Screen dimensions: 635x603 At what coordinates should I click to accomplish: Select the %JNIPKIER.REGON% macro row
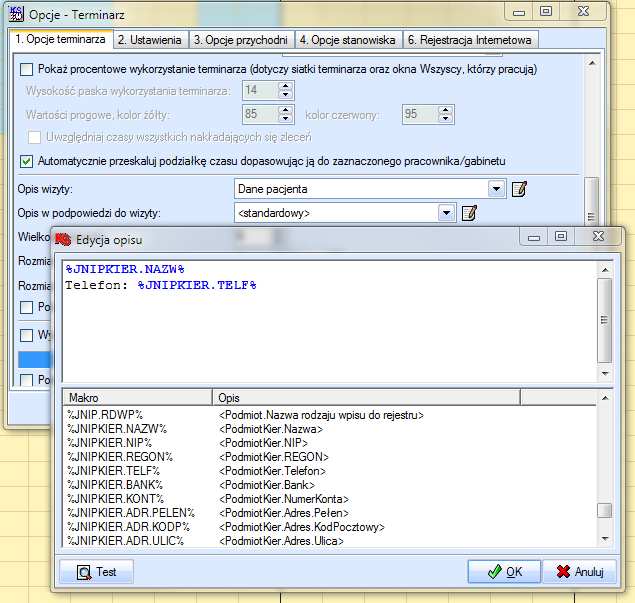click(x=330, y=457)
